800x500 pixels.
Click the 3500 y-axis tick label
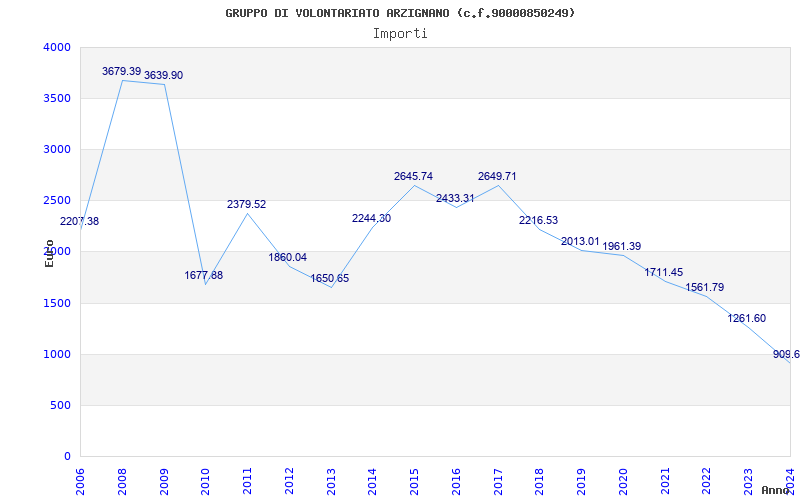(57, 98)
